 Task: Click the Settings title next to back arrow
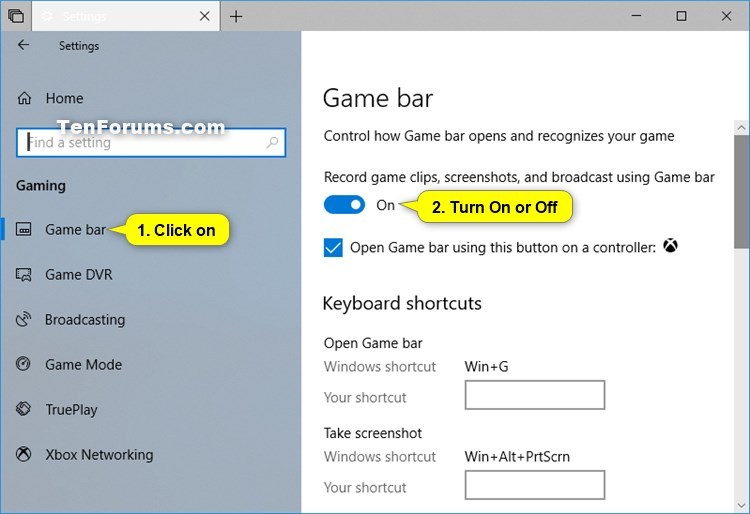pos(79,46)
